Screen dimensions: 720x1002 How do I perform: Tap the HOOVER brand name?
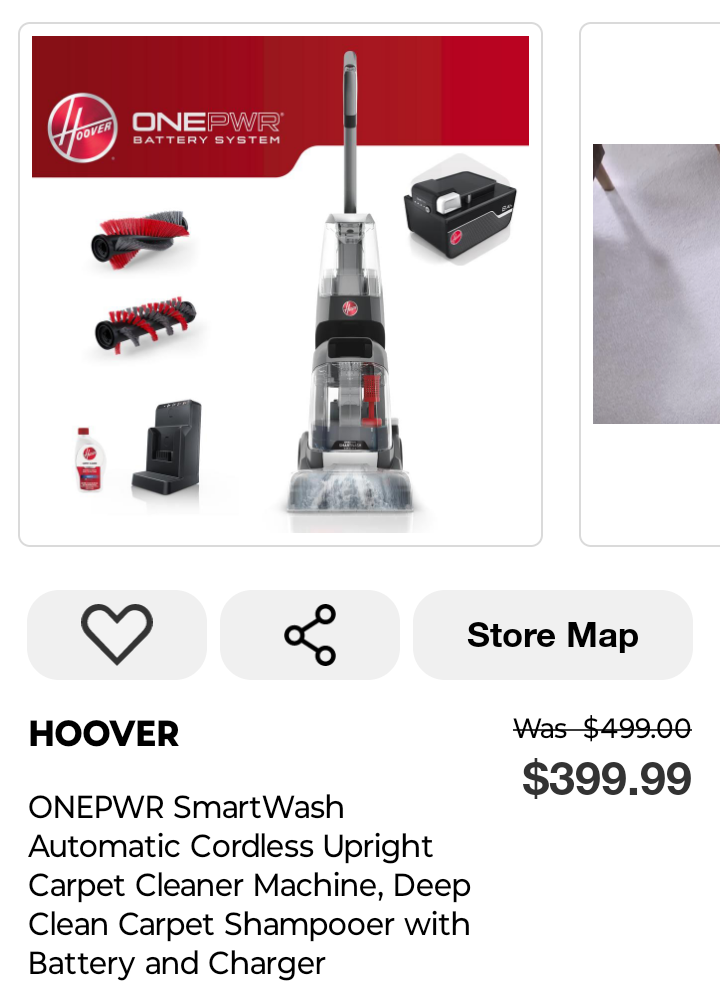(x=104, y=734)
